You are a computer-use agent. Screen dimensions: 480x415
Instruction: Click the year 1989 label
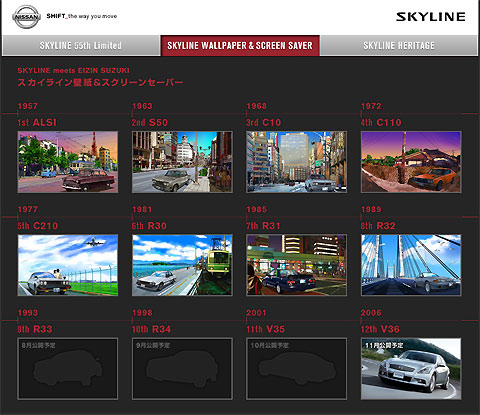[371, 209]
